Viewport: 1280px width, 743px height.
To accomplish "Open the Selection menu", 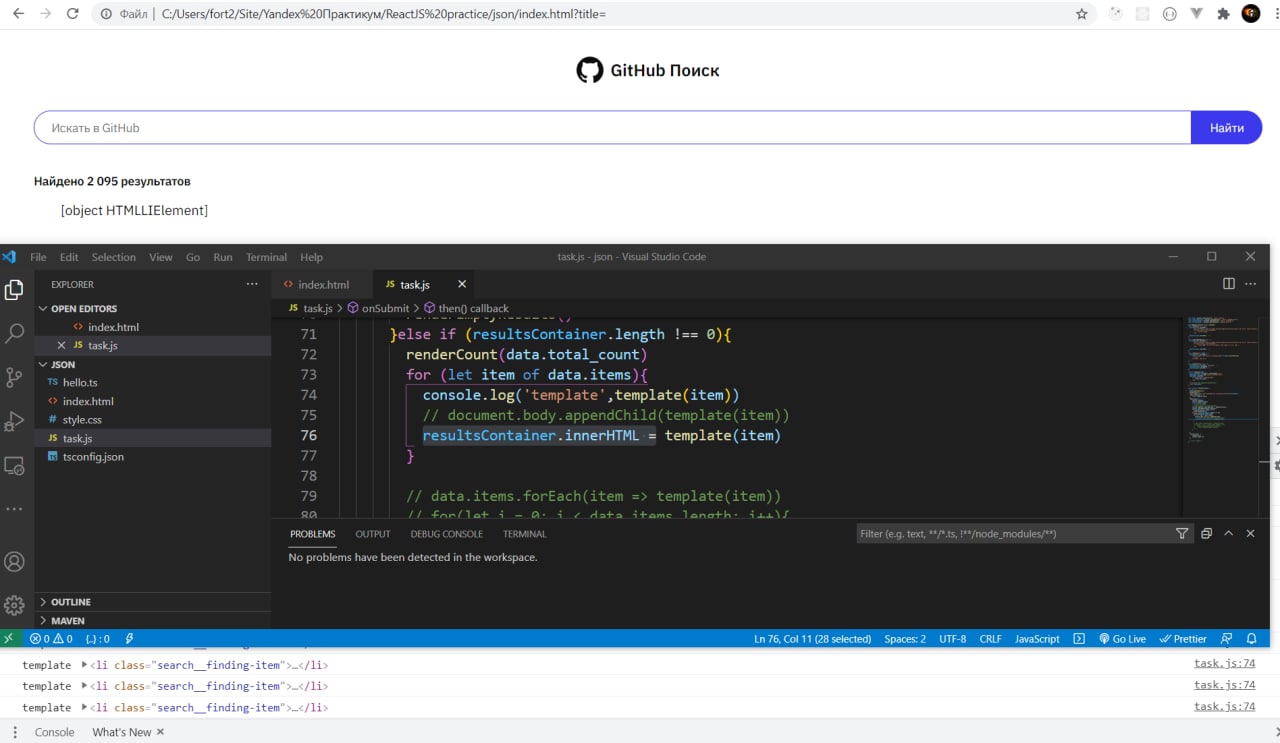I will 114,257.
